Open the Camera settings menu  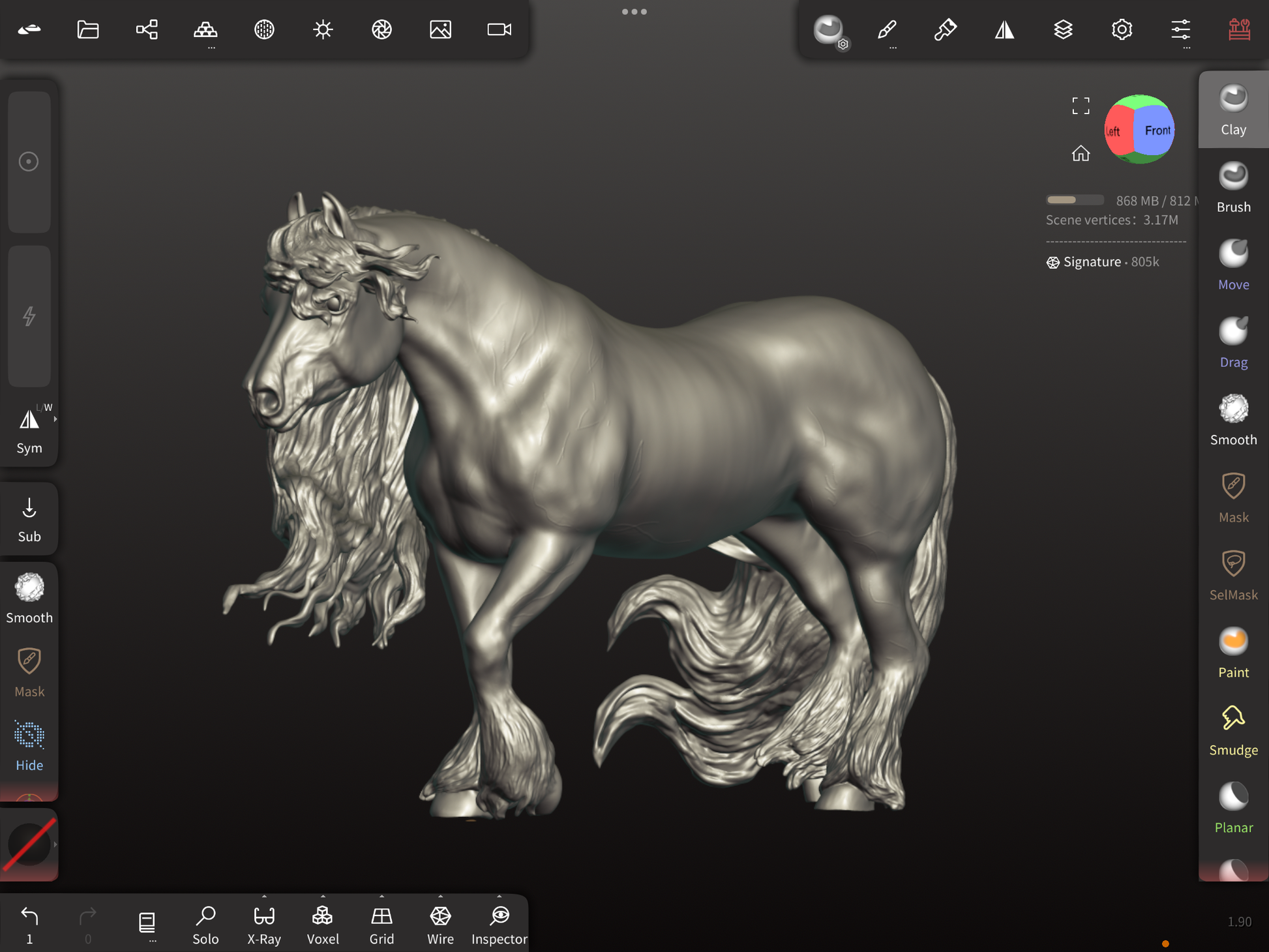pyautogui.click(x=499, y=29)
